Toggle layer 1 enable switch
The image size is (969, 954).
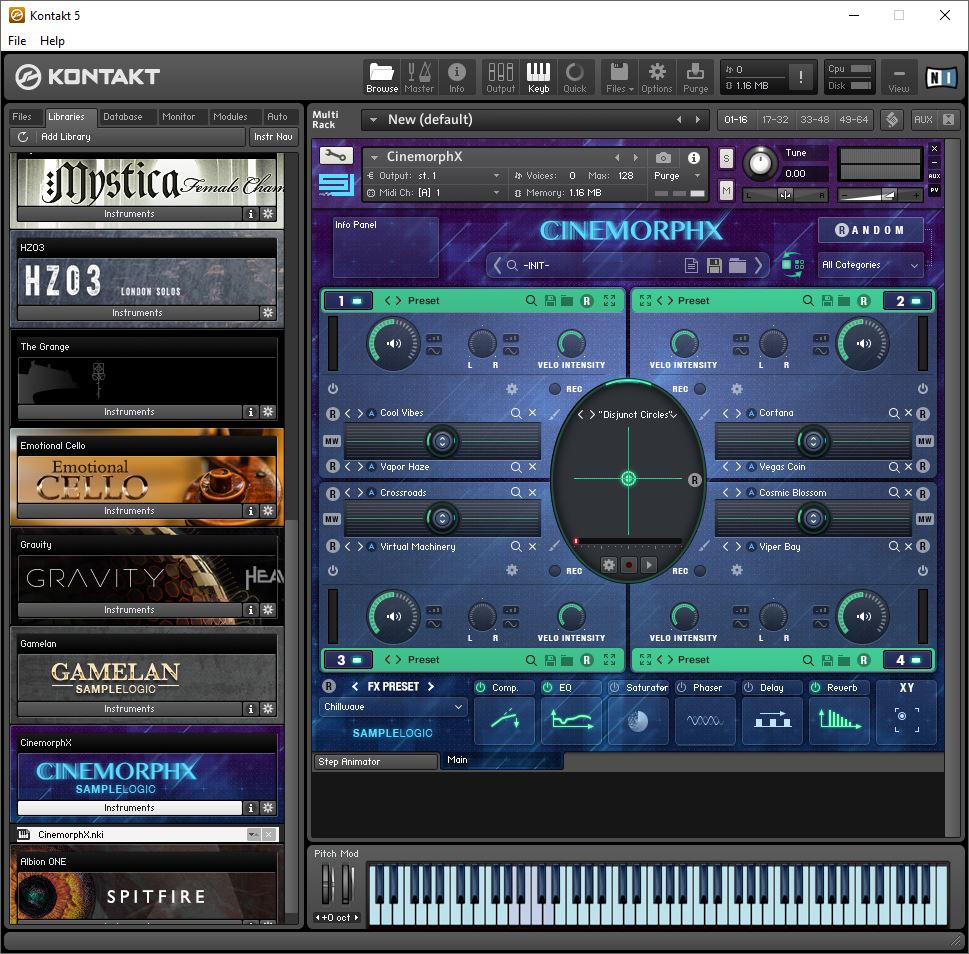357,301
